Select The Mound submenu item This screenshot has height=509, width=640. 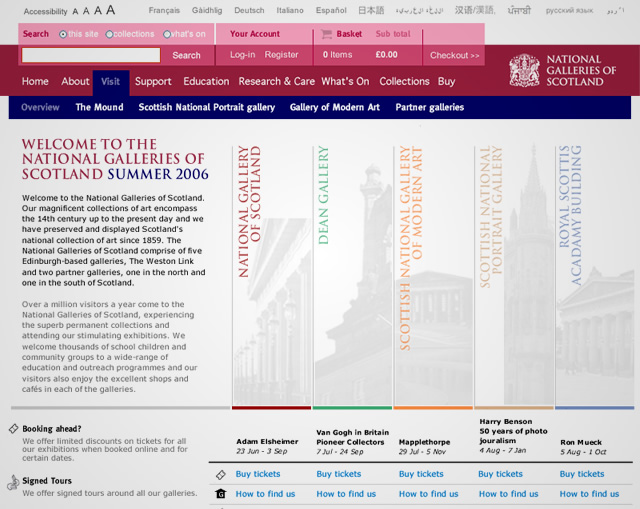tap(99, 107)
